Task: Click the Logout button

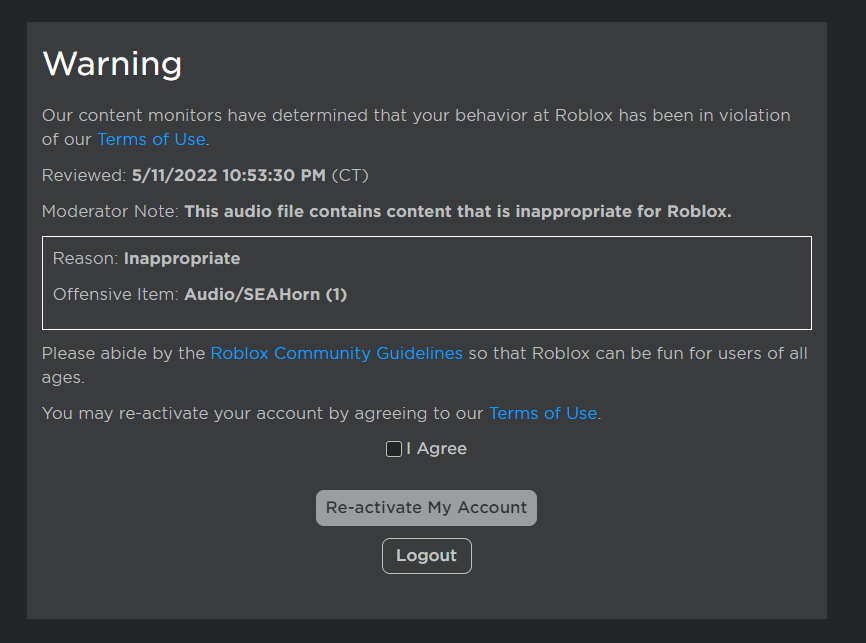Action: tap(427, 556)
